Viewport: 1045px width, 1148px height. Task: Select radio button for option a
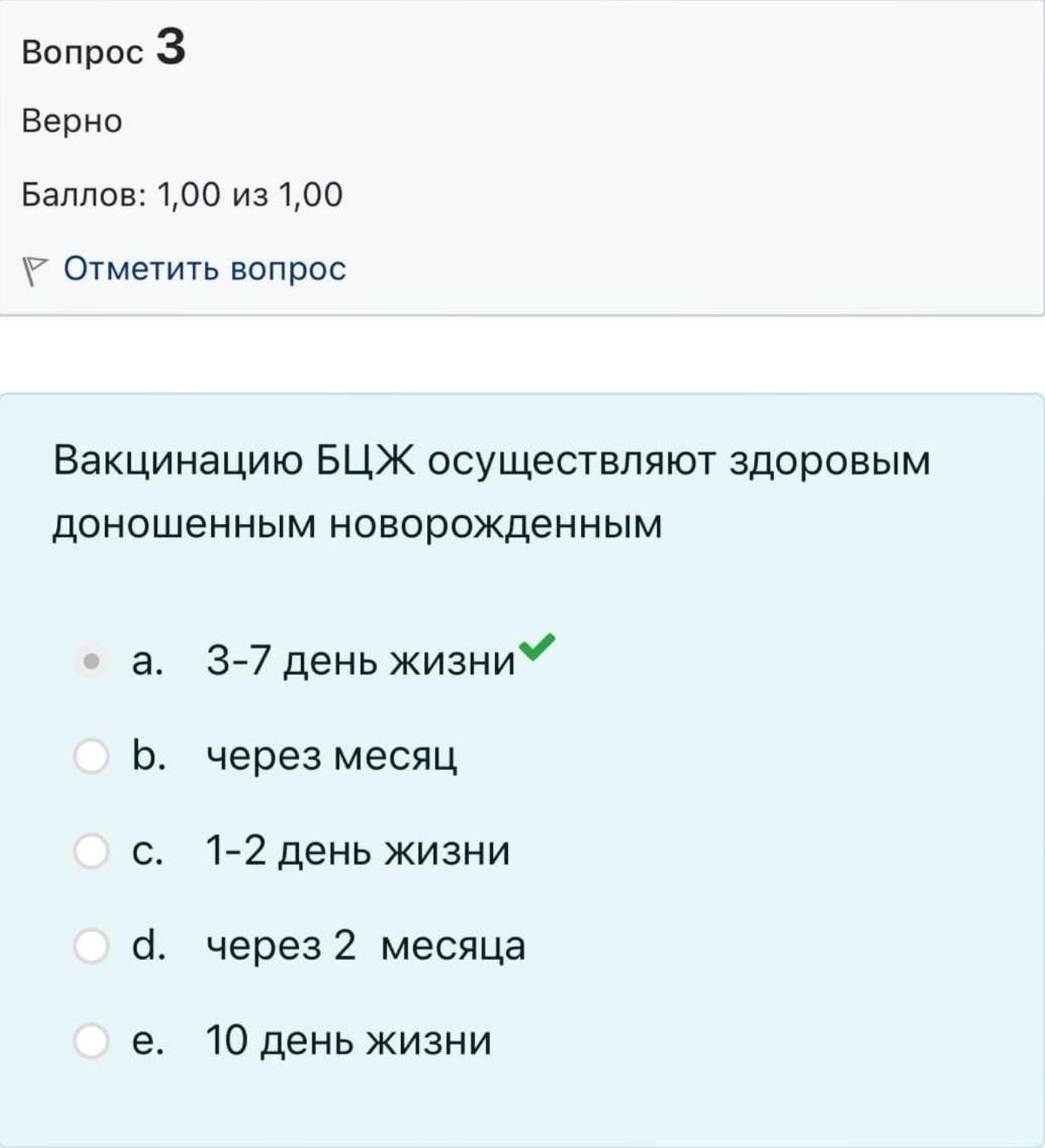(x=91, y=661)
